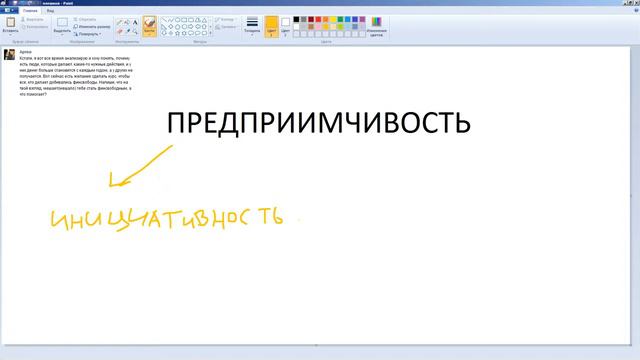The width and height of the screenshot is (640, 360).
Task: Select the Eraser tool
Action: pyautogui.click(x=120, y=31)
